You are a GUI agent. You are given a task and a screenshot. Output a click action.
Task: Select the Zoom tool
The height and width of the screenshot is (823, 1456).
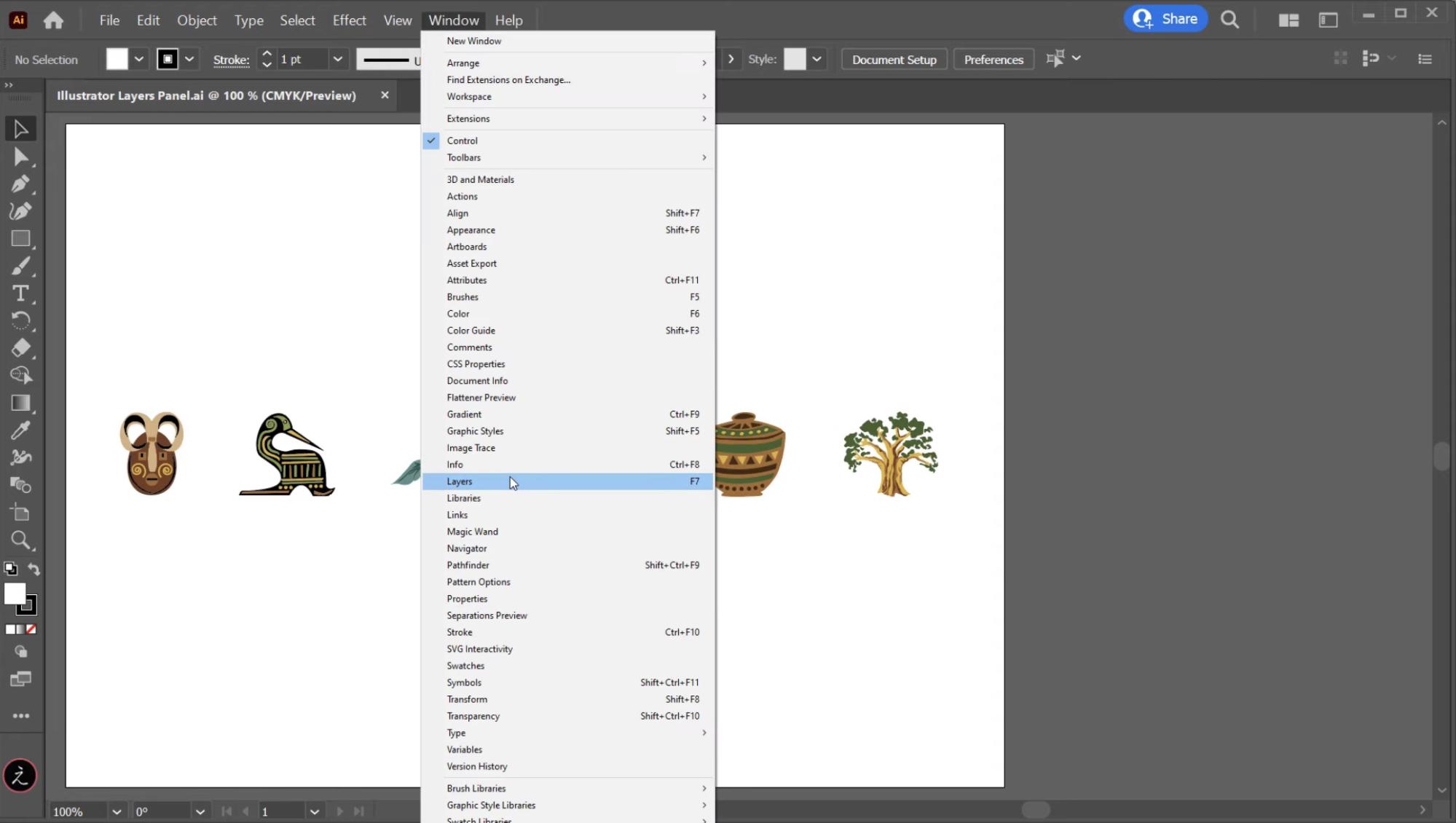coord(21,540)
